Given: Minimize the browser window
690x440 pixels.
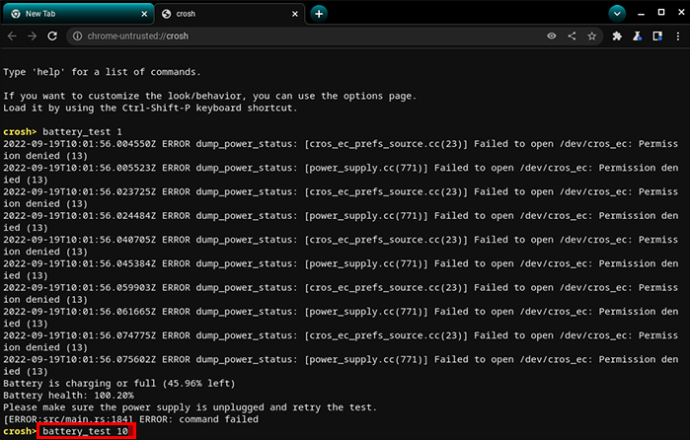Looking at the screenshot, I should 641,14.
